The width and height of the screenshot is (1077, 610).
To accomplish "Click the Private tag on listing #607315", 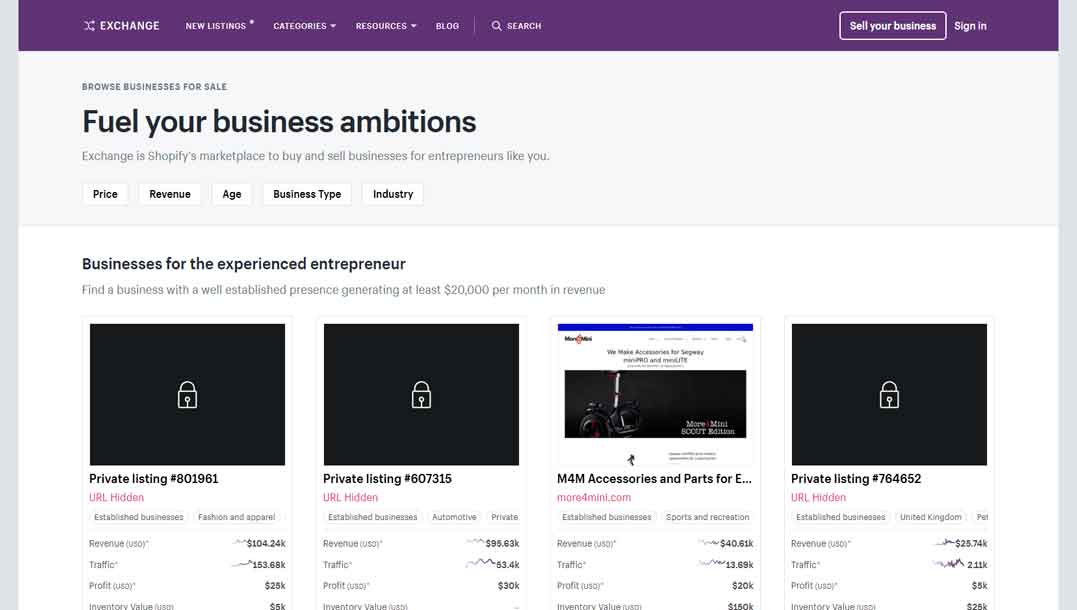I will click(x=504, y=517).
